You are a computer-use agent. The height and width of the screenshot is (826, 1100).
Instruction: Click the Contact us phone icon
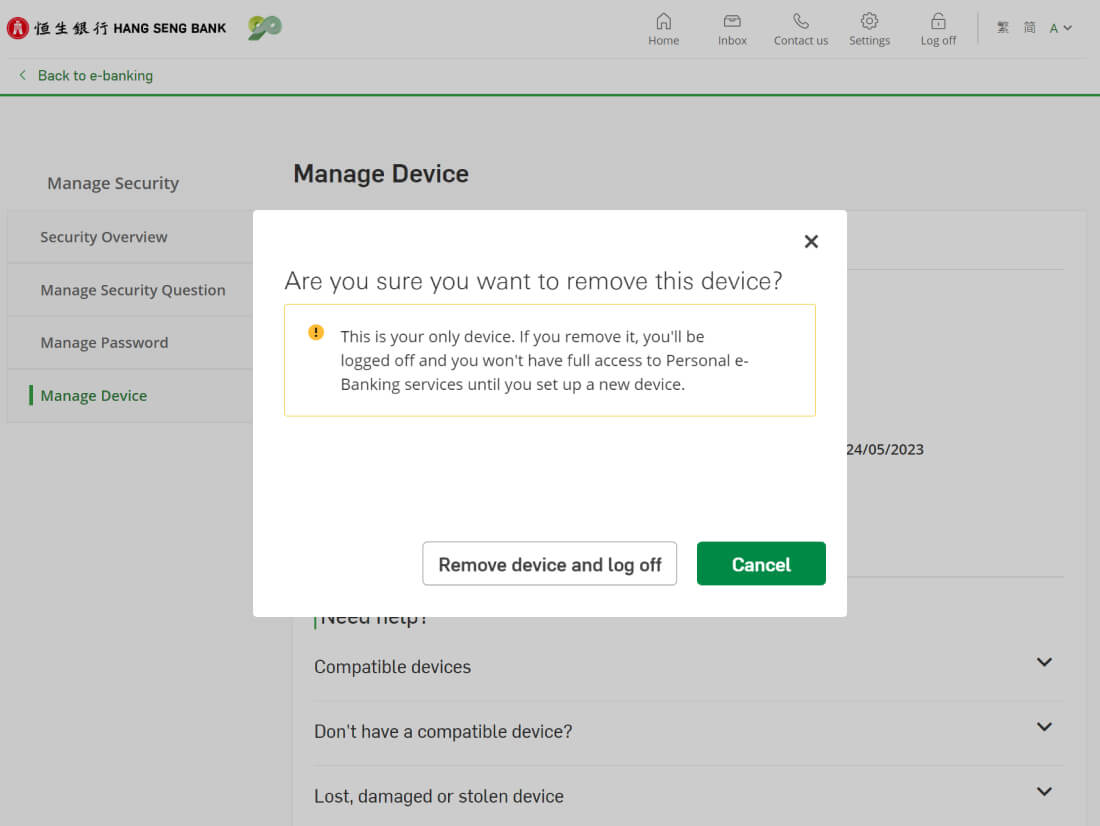click(800, 22)
